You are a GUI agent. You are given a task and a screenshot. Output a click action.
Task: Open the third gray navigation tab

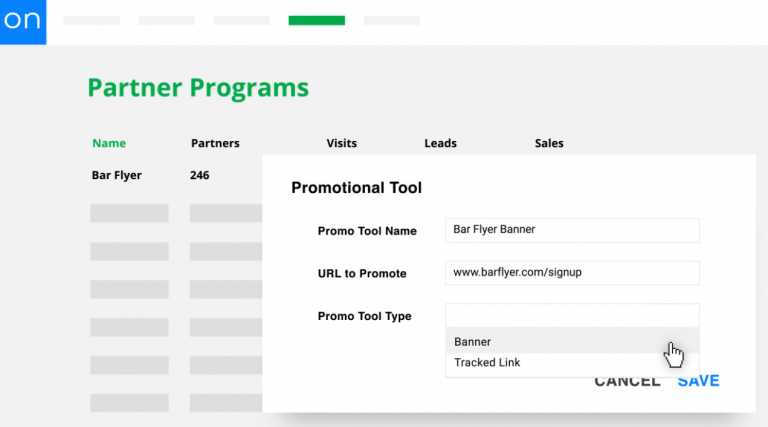(x=241, y=20)
